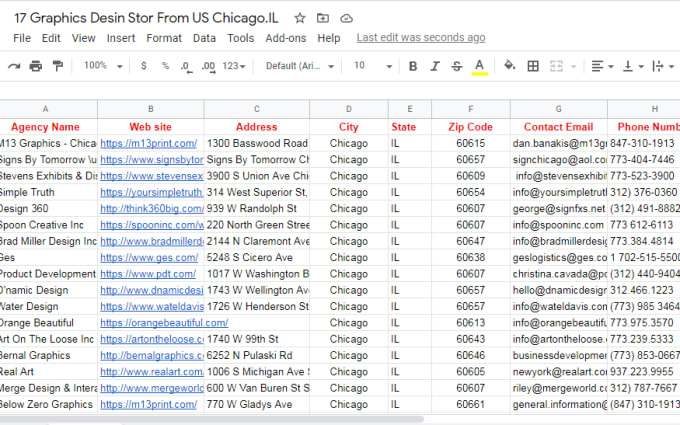
Task: Check the cloud save status icon
Action: (x=346, y=18)
